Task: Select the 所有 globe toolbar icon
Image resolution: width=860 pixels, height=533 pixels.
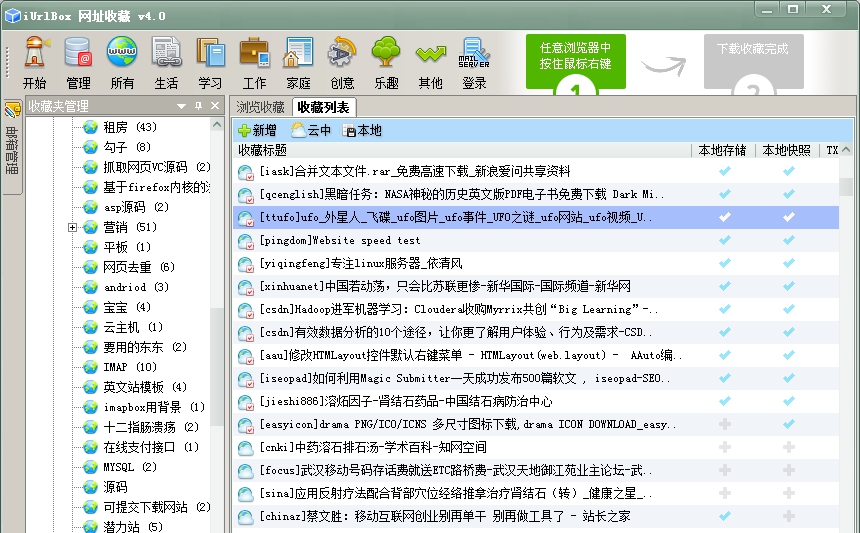Action: (122, 63)
